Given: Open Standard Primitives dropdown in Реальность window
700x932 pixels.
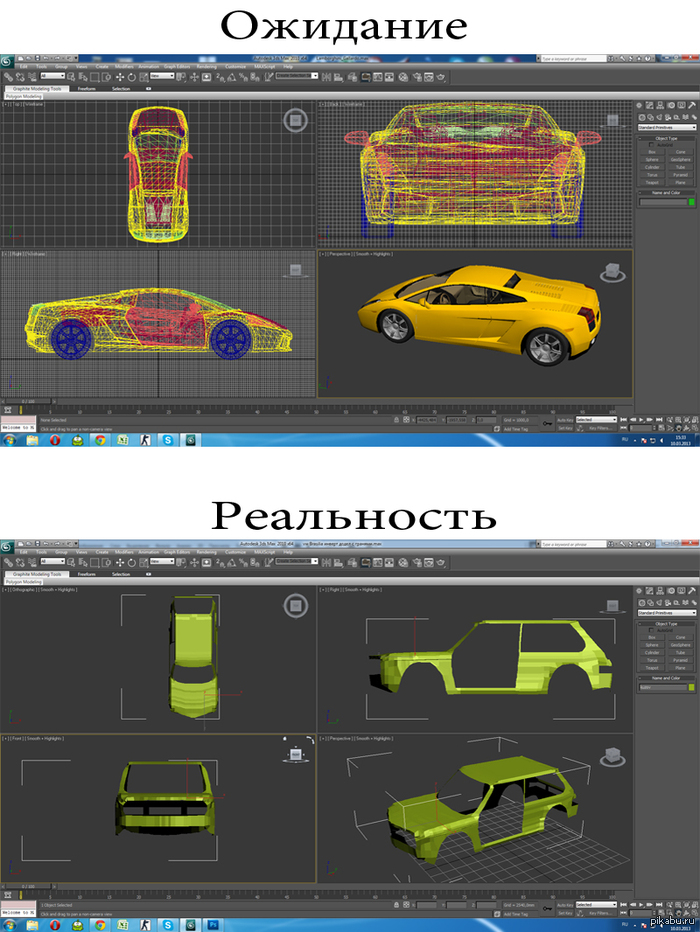Looking at the screenshot, I should (x=667, y=612).
